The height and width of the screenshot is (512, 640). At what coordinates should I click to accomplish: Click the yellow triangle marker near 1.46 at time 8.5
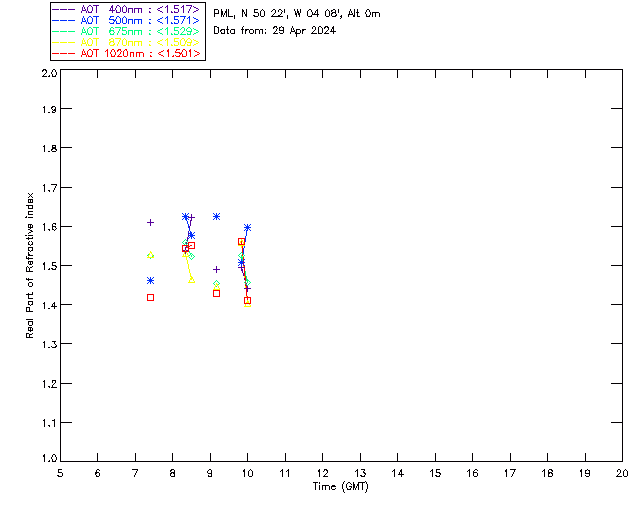pyautogui.click(x=191, y=280)
